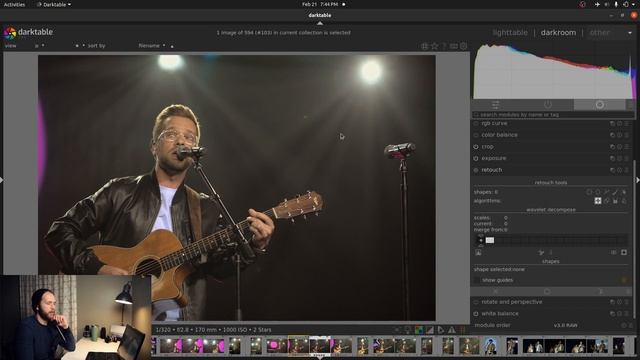640x360 pixels.
Task: Select the path shape retouch tool
Action: coord(607,192)
